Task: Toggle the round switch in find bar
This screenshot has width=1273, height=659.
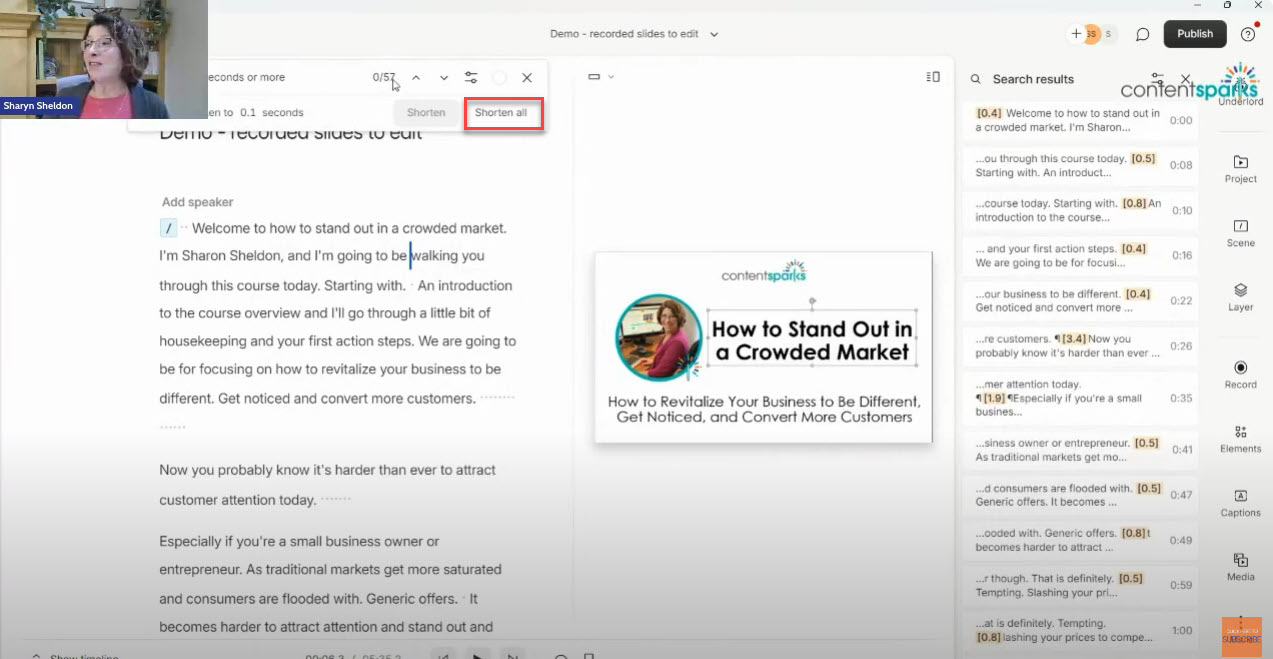Action: click(499, 77)
